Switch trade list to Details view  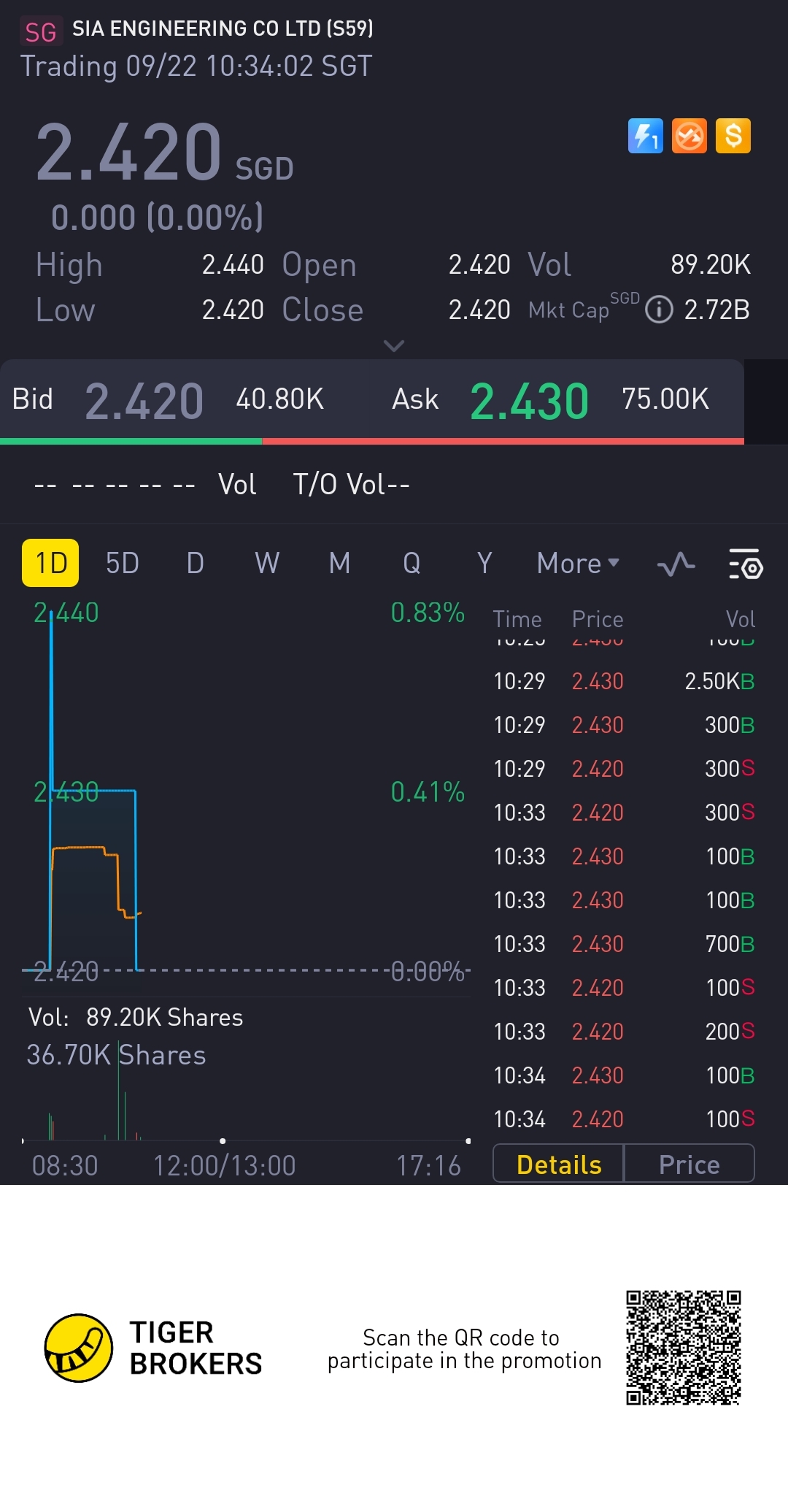tap(559, 1164)
